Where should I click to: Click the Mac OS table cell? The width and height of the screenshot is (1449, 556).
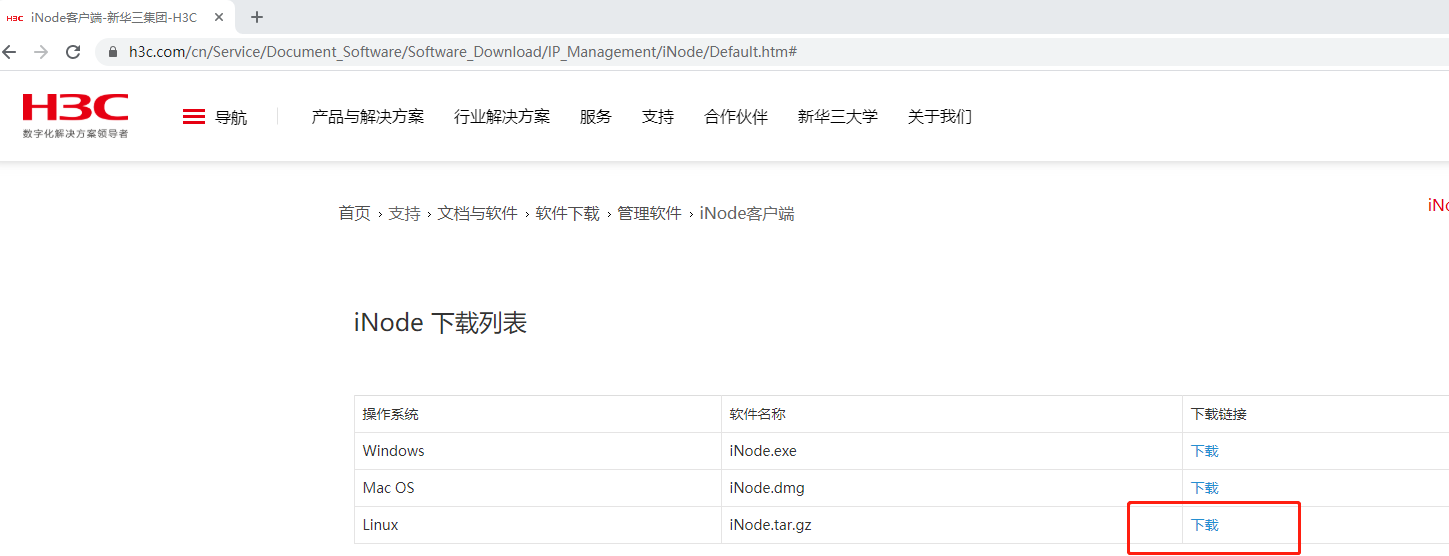point(538,488)
